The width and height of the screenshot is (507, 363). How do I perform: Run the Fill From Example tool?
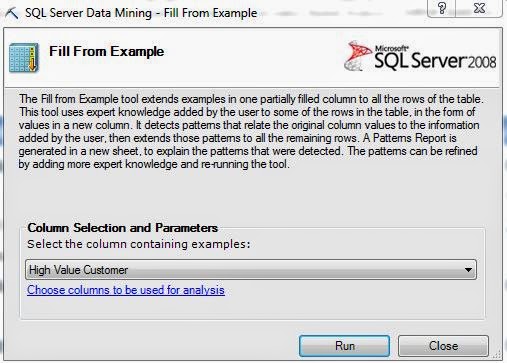pyautogui.click(x=344, y=346)
